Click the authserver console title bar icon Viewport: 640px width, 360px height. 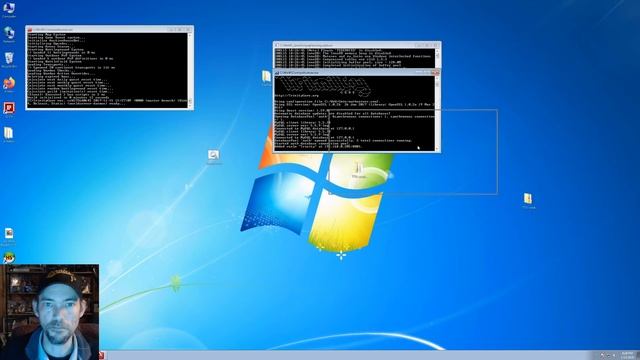click(277, 72)
